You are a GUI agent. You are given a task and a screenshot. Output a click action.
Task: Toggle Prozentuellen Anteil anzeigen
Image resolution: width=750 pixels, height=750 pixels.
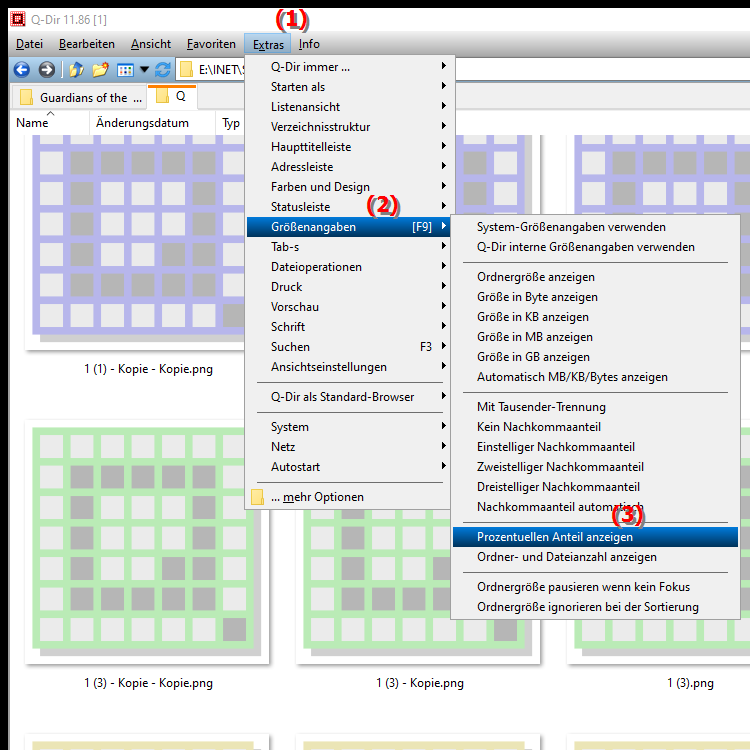pos(595,537)
